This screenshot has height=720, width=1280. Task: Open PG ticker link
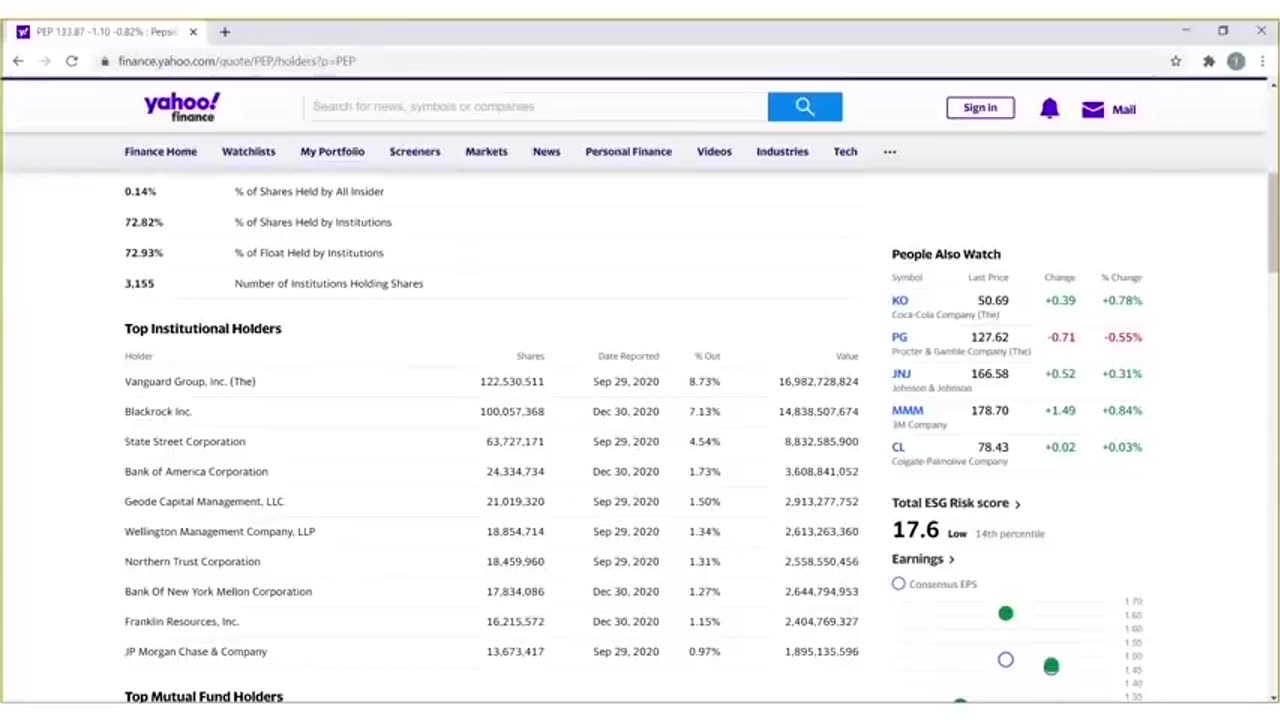(900, 337)
